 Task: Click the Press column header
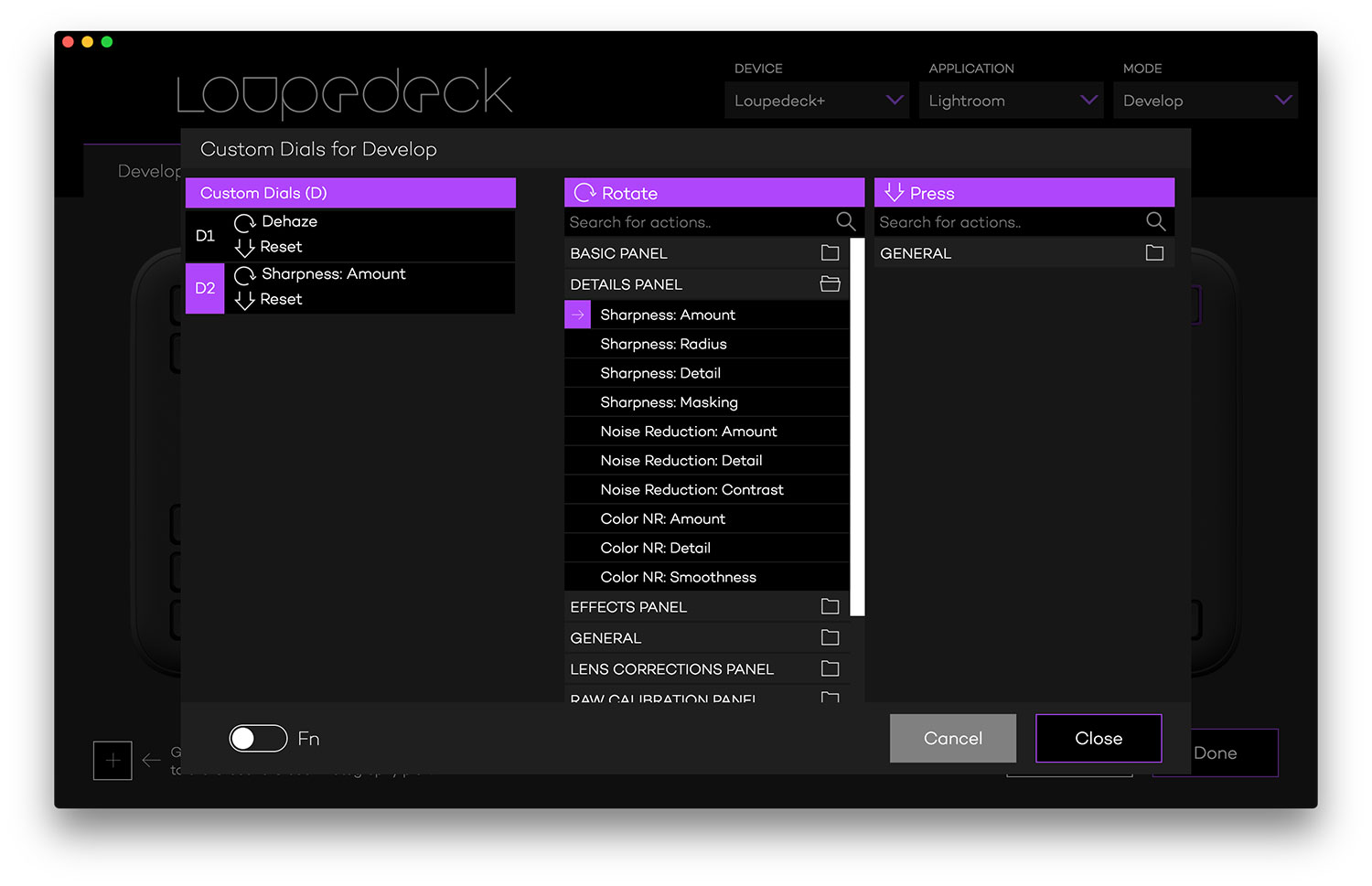(1024, 193)
